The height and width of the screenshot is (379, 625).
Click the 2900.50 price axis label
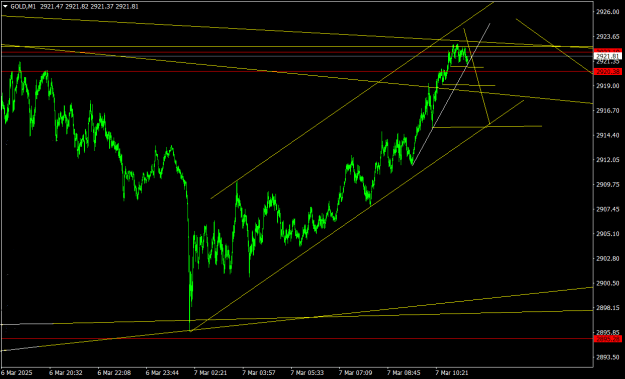[607, 283]
